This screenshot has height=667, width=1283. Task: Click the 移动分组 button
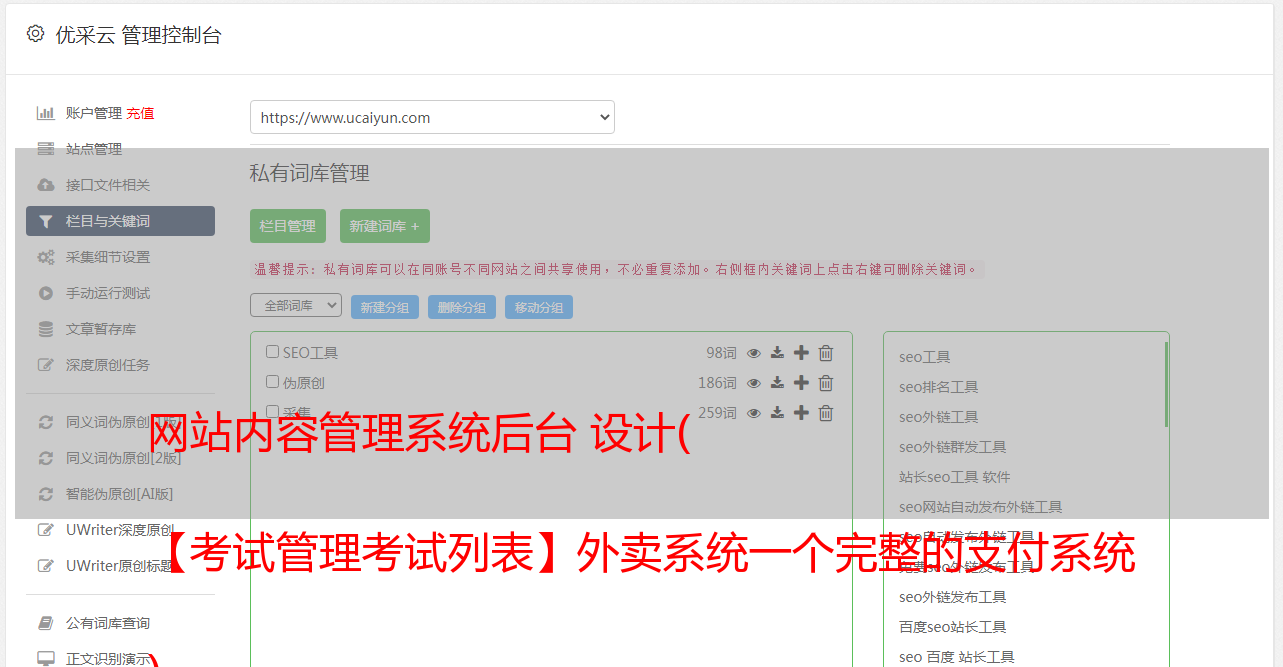coord(539,307)
